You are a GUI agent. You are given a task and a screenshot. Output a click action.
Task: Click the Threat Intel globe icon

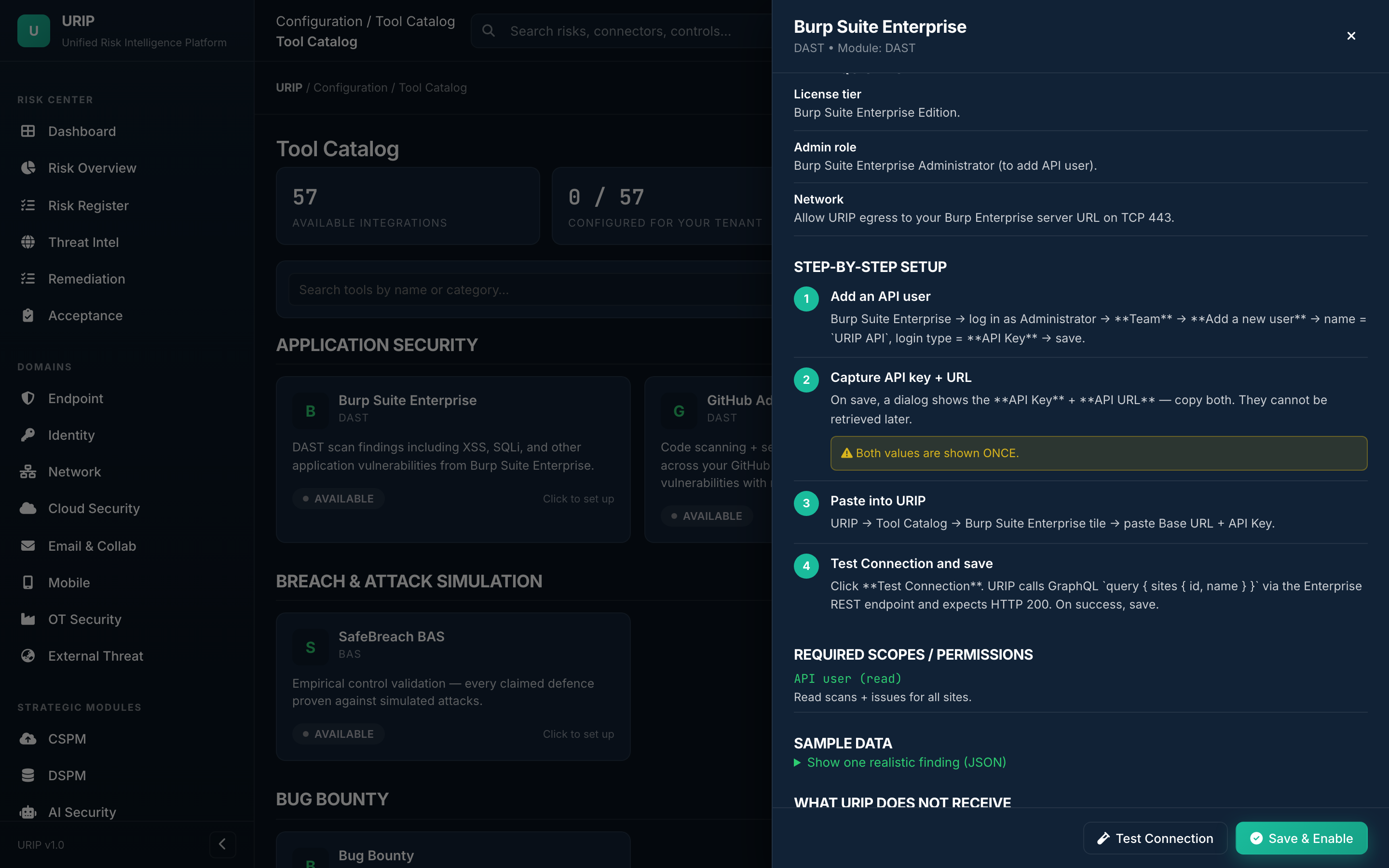28,242
